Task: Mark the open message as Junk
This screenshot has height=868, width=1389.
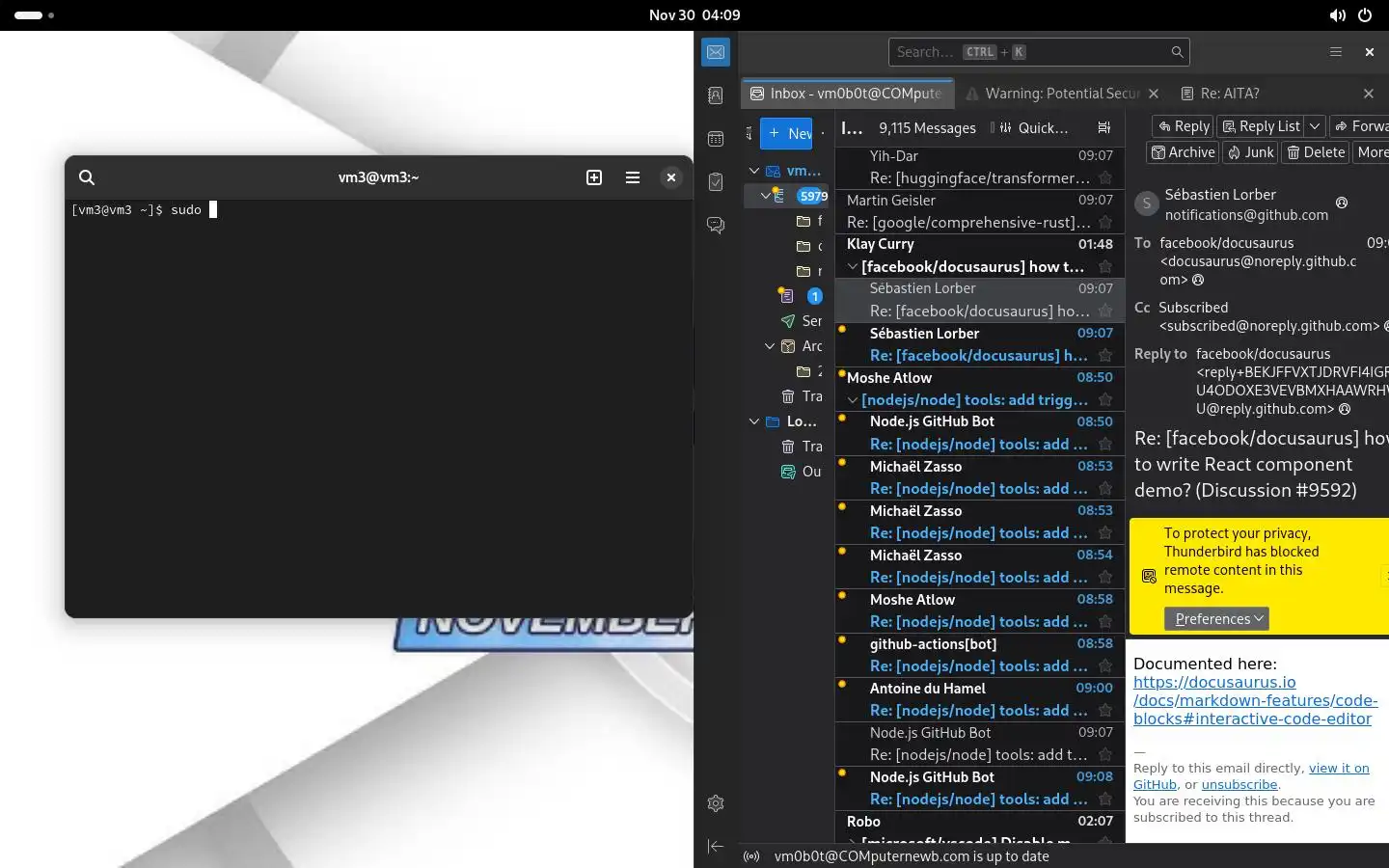Action: click(1250, 152)
